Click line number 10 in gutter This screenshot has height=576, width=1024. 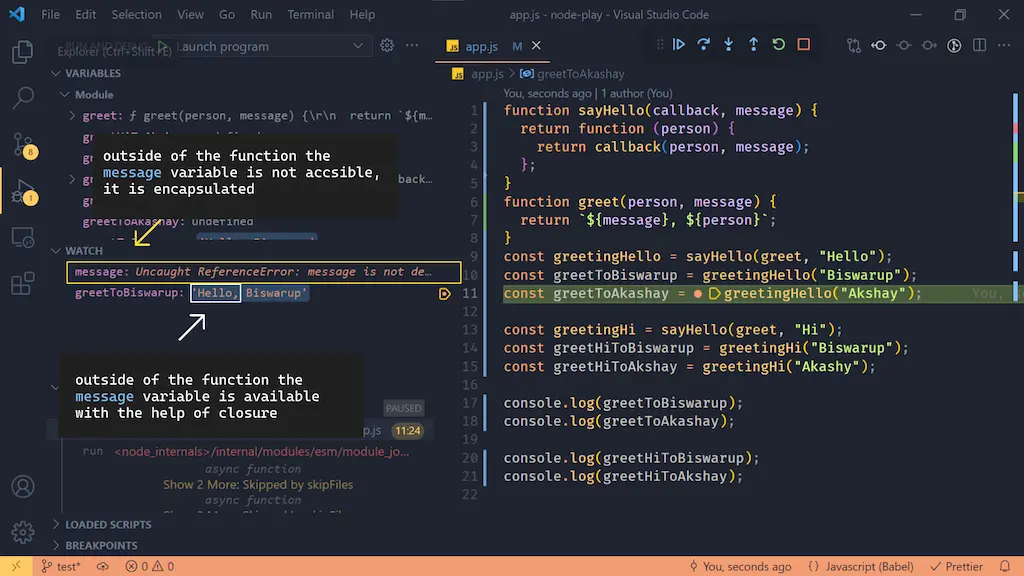point(470,275)
